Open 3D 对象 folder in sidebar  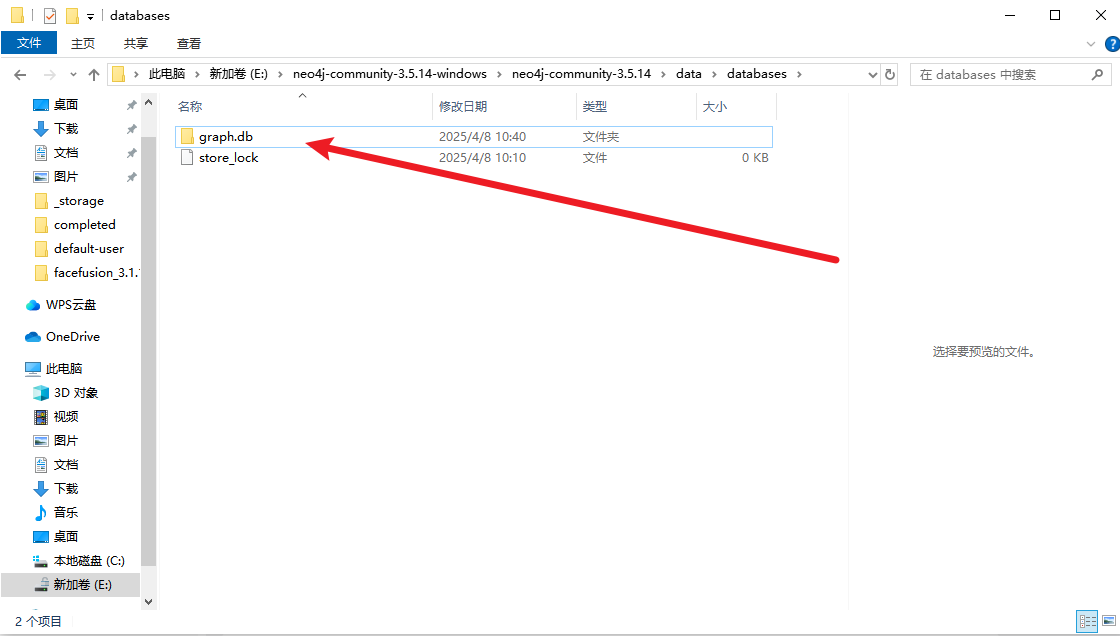click(76, 393)
